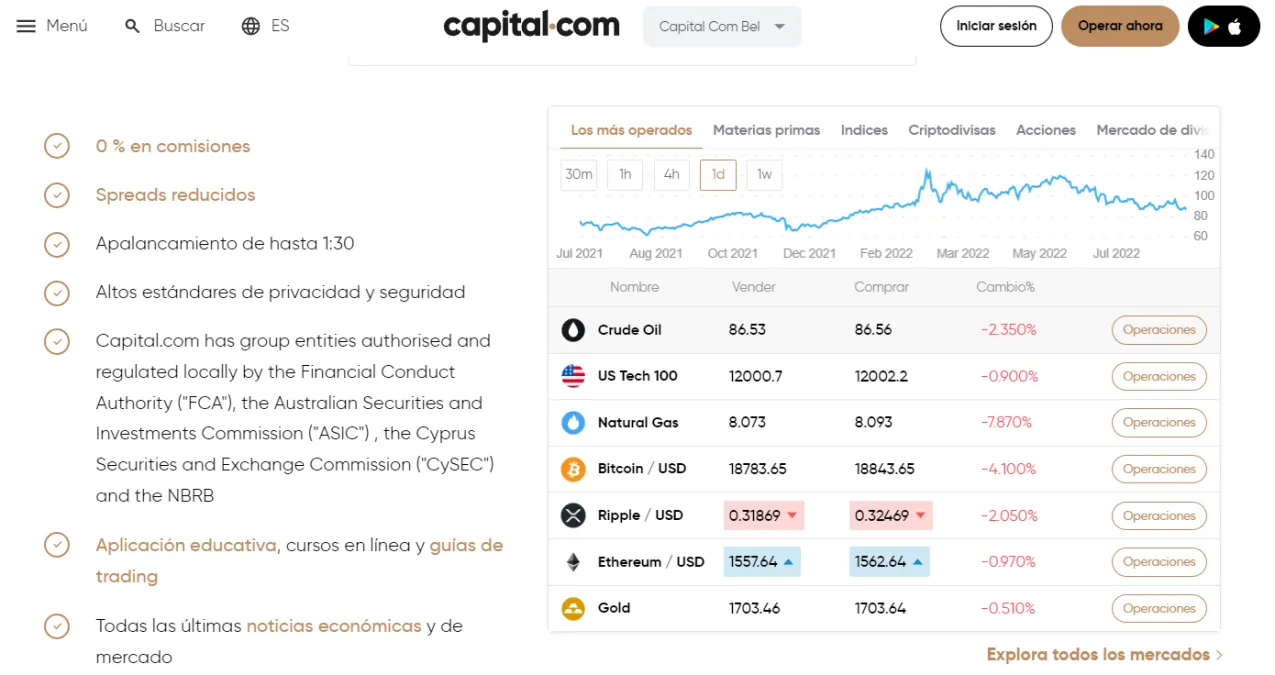This screenshot has height=675, width=1275.
Task: Click the Ethereum buy price 1562.64
Action: pos(889,562)
